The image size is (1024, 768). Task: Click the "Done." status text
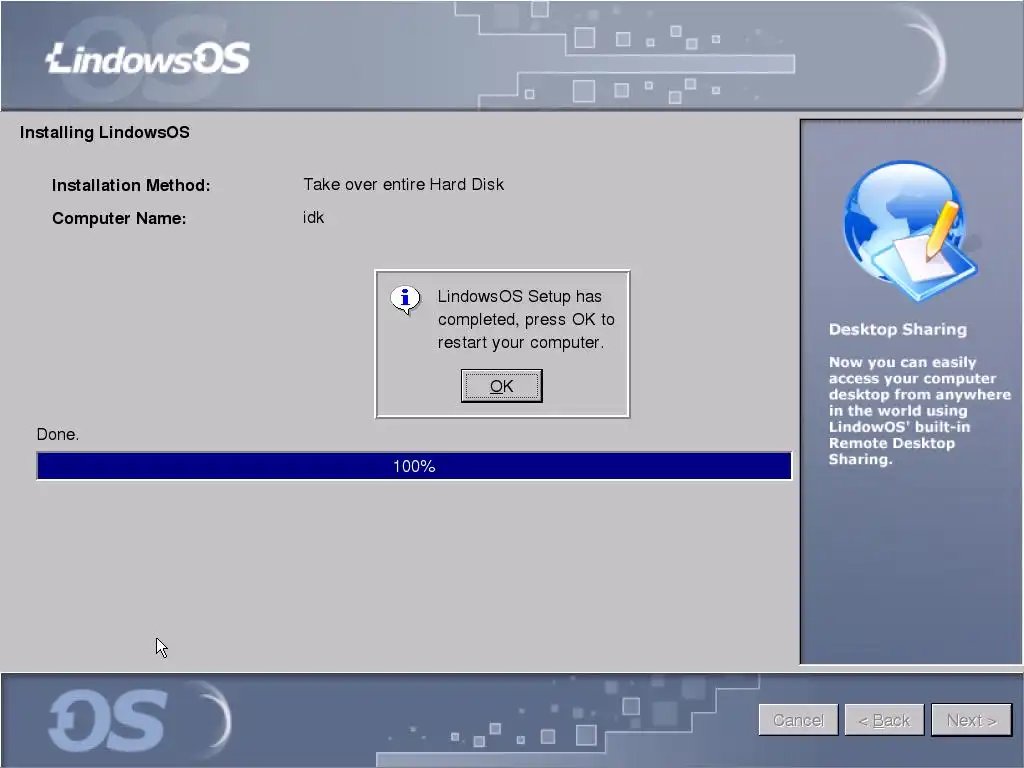(x=57, y=434)
